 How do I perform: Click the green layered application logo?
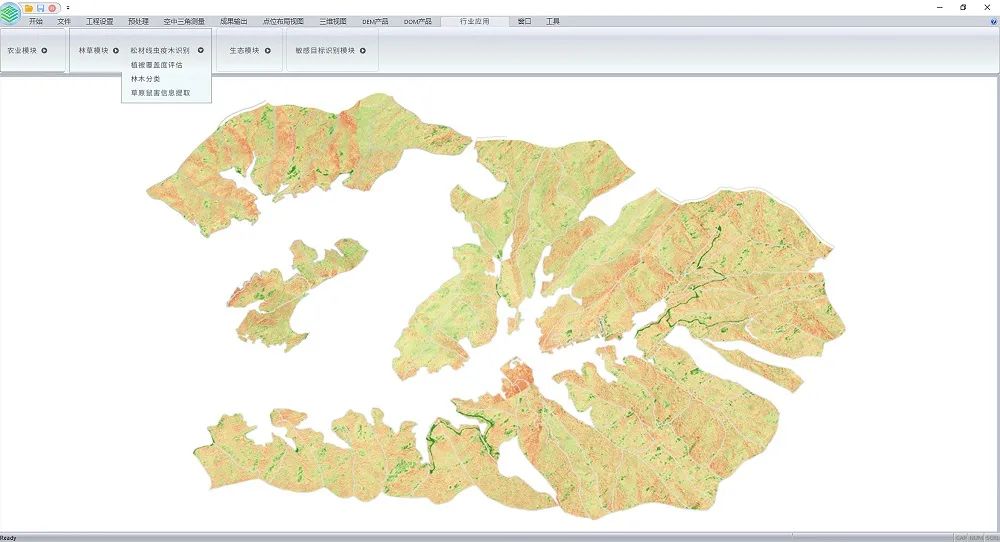10,10
